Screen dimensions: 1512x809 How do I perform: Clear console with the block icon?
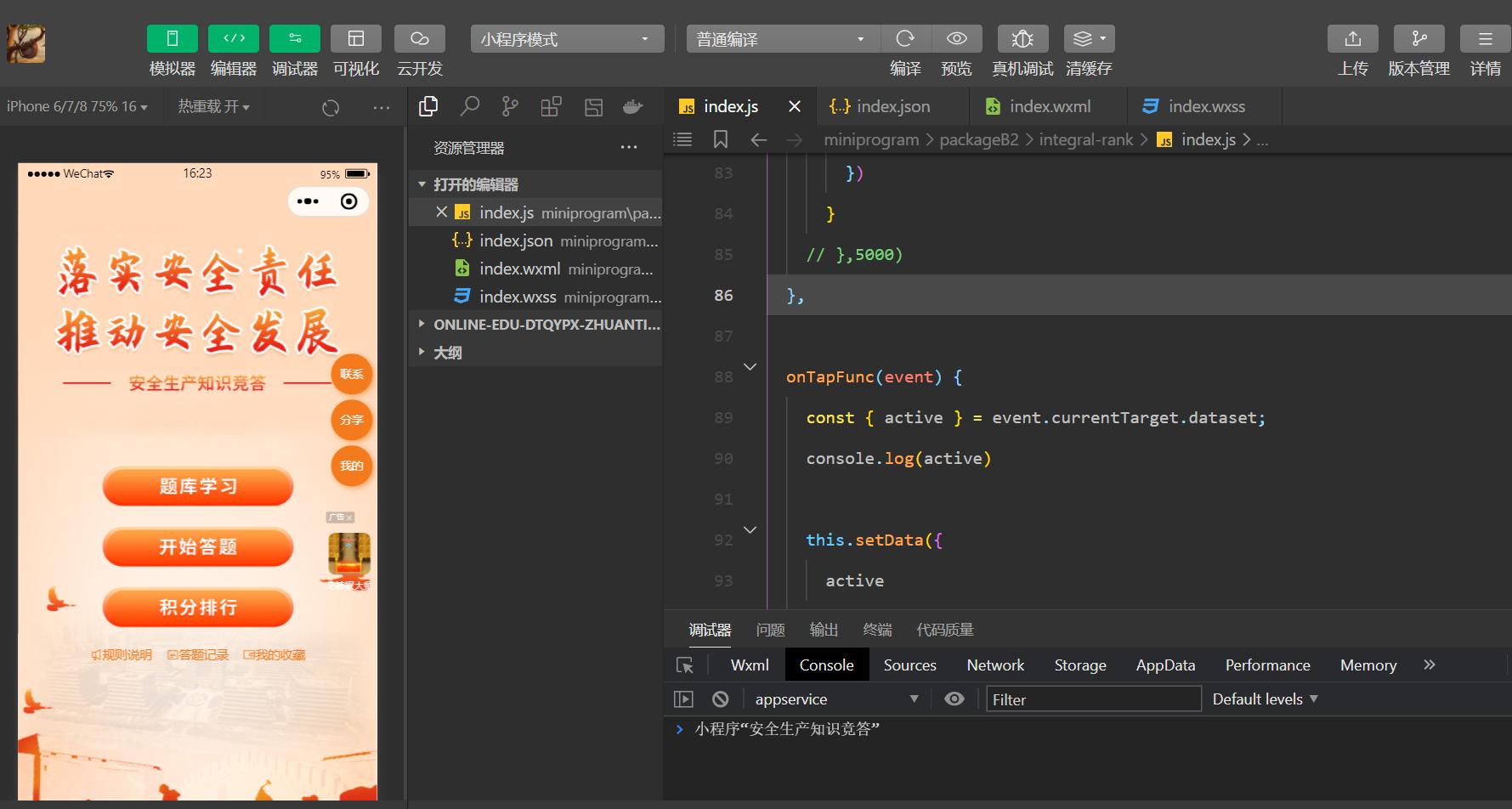pyautogui.click(x=721, y=699)
